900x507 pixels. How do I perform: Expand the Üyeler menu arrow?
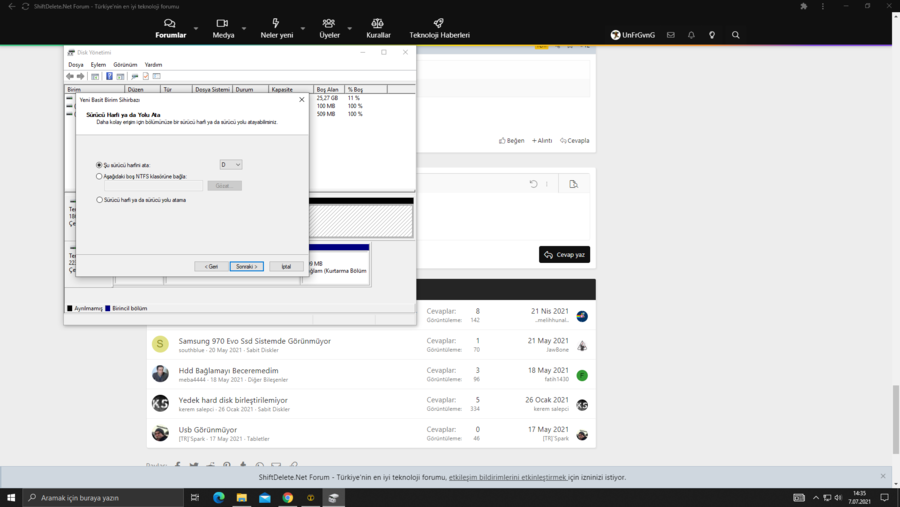pos(350,29)
